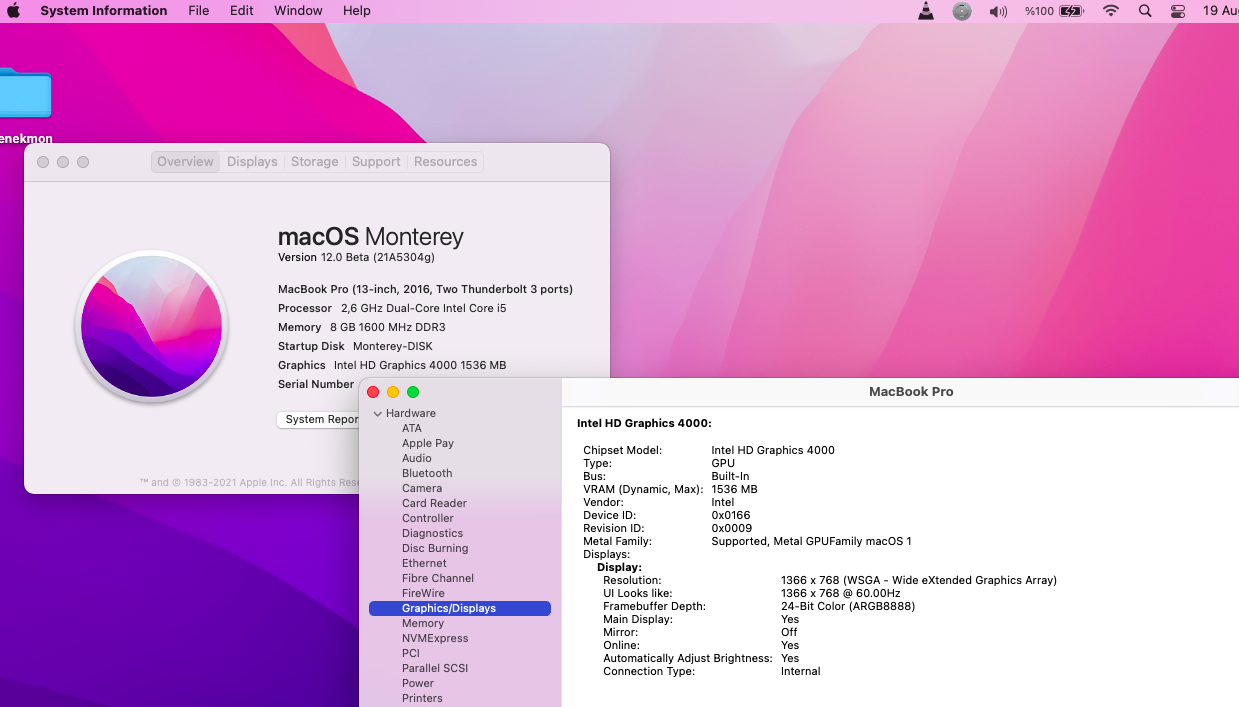Open the Window menu
Image resolution: width=1239 pixels, height=707 pixels.
(x=298, y=11)
